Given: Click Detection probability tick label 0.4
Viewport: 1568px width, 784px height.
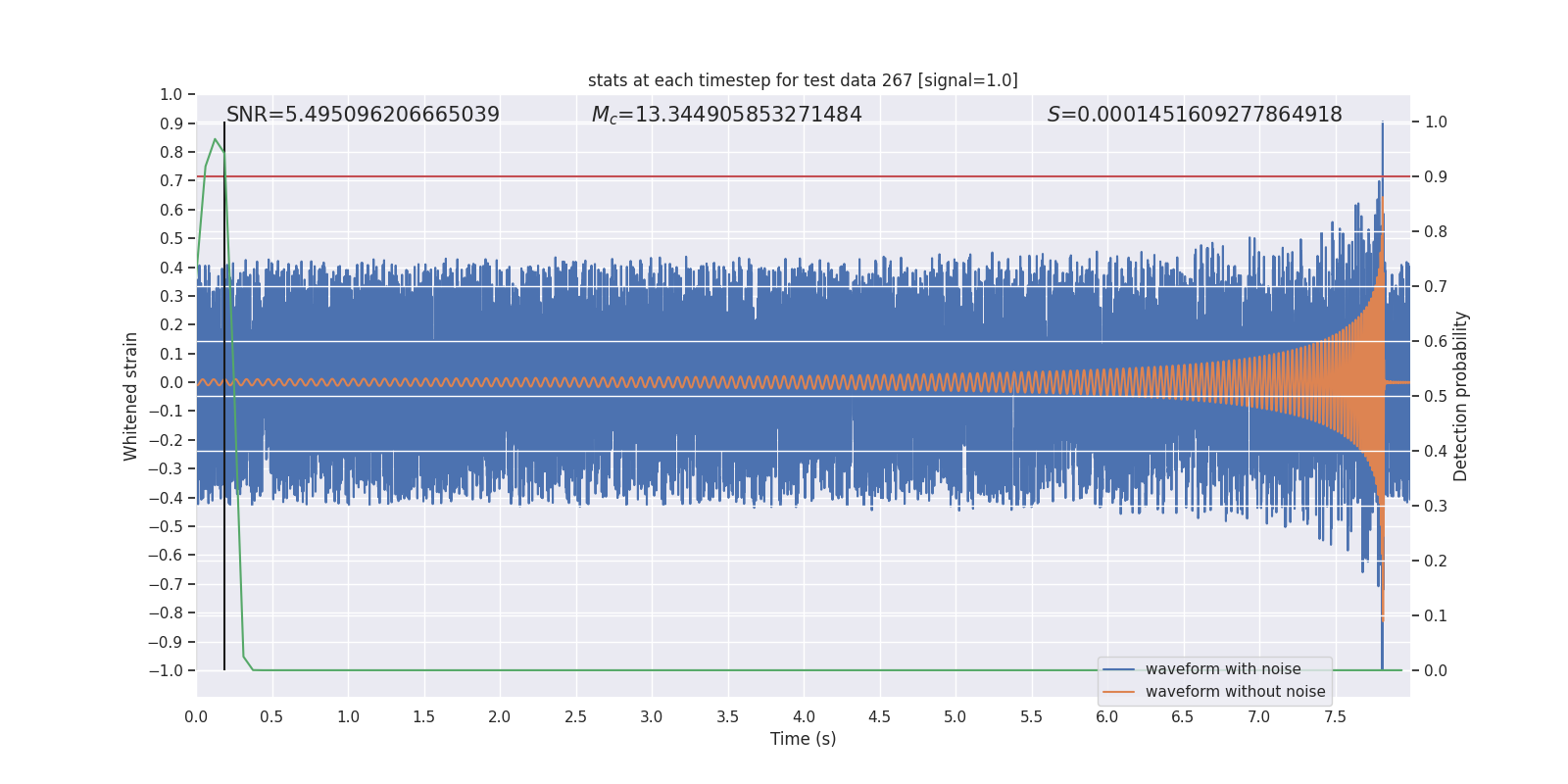Looking at the screenshot, I should click(1436, 451).
